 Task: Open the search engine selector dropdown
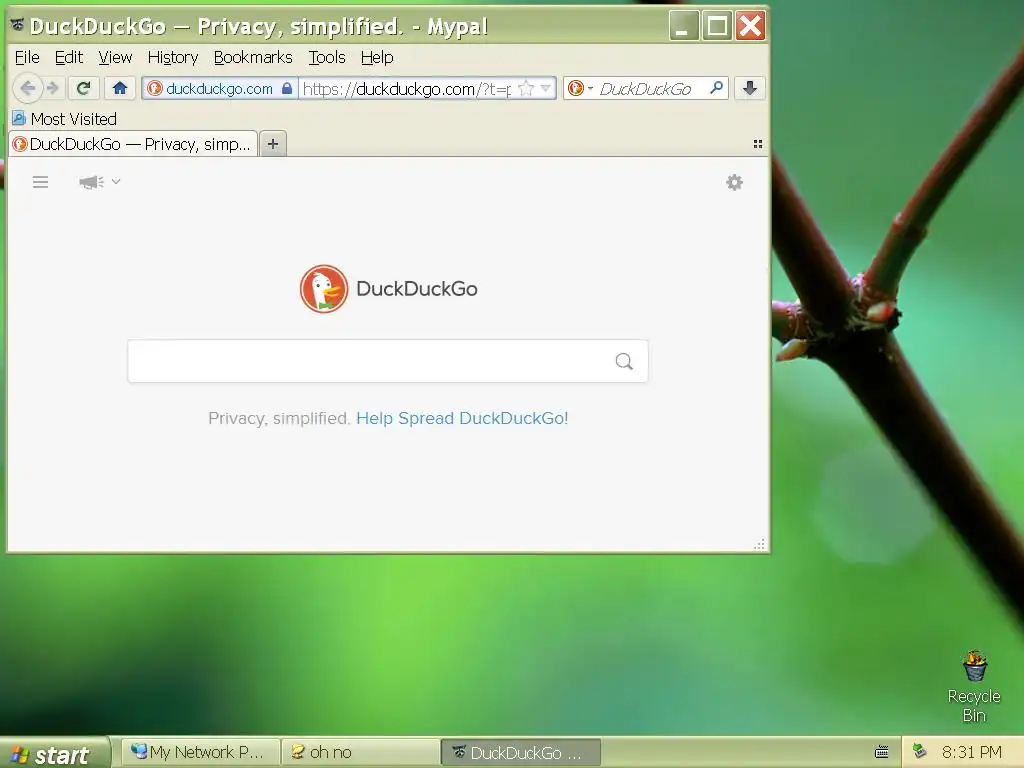tap(580, 88)
